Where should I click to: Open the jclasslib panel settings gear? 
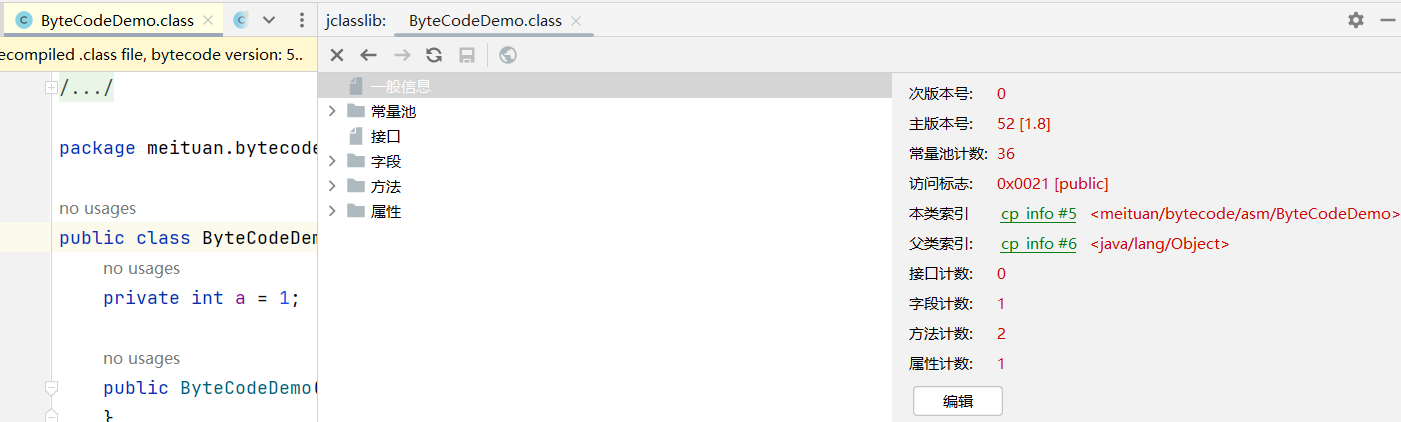[1356, 20]
